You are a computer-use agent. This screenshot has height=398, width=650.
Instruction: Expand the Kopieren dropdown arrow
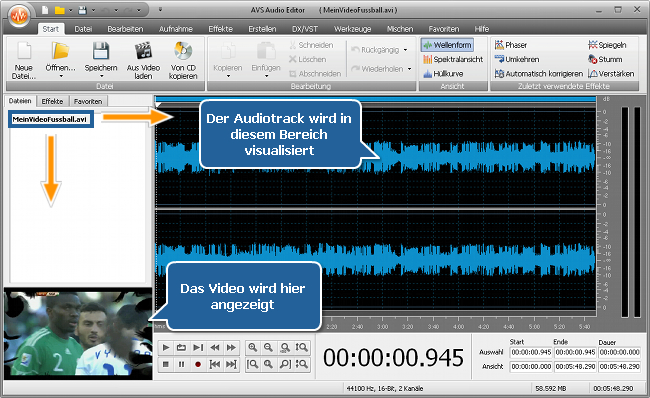coord(228,76)
